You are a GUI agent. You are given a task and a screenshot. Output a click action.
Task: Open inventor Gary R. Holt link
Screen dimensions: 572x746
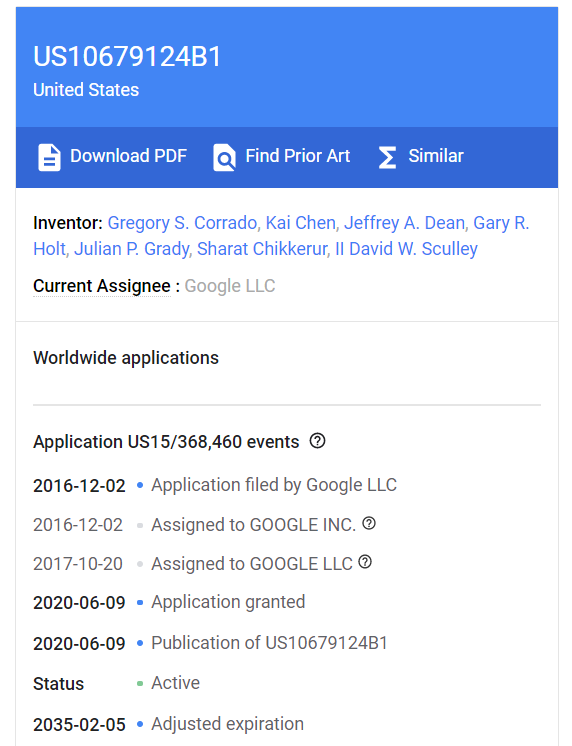[x=501, y=223]
